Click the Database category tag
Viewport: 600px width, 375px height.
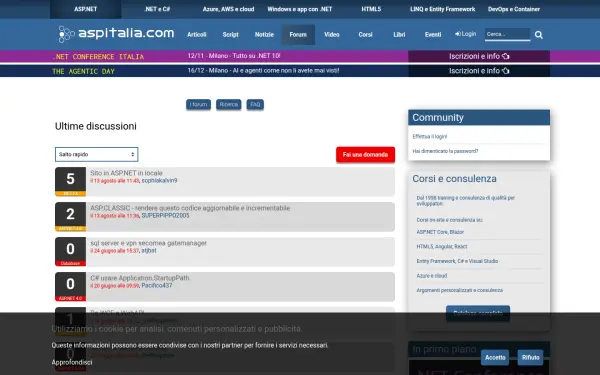pos(70,263)
